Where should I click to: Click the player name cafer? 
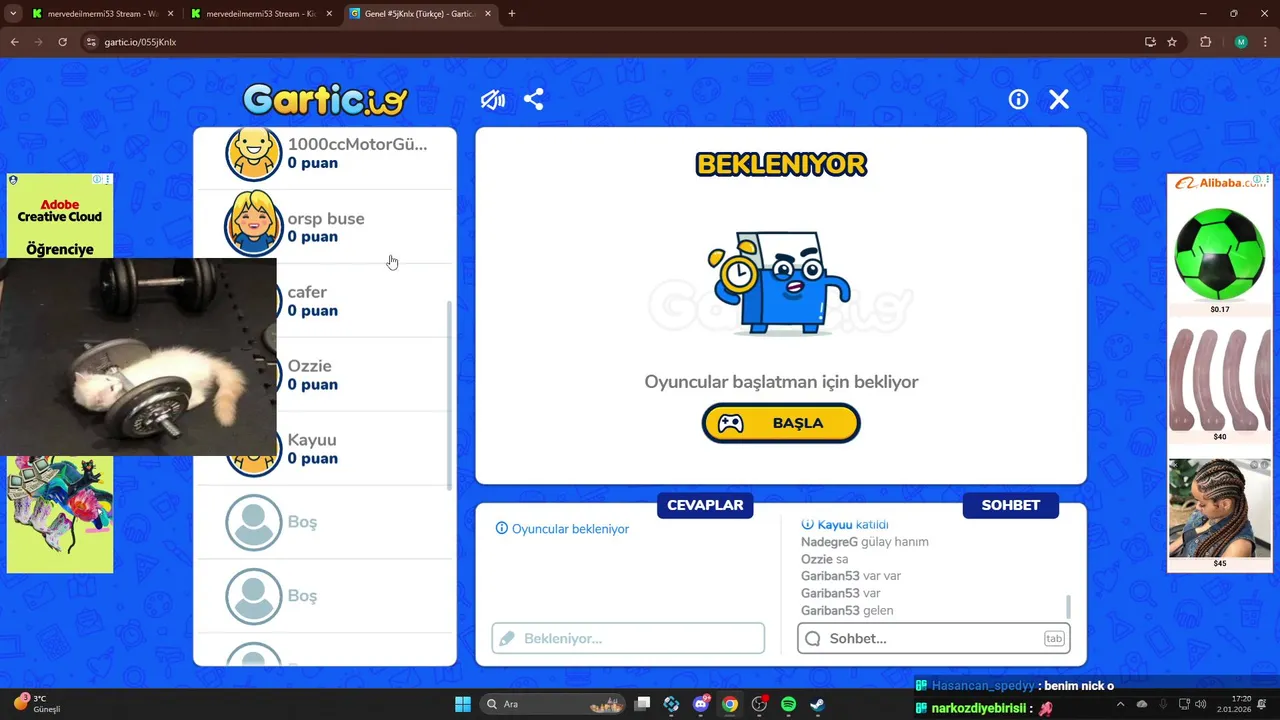coord(307,292)
